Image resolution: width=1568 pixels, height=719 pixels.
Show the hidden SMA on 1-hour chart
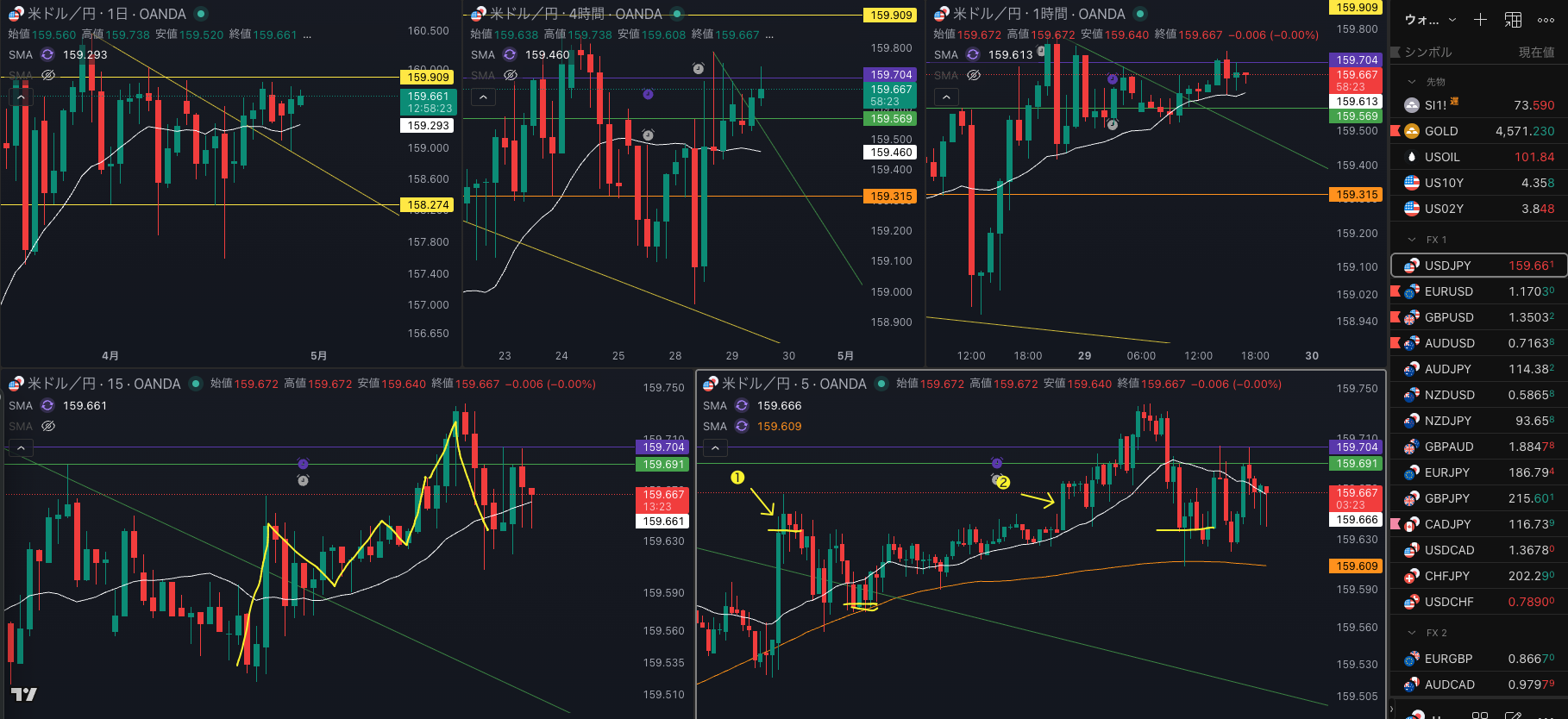coord(974,75)
